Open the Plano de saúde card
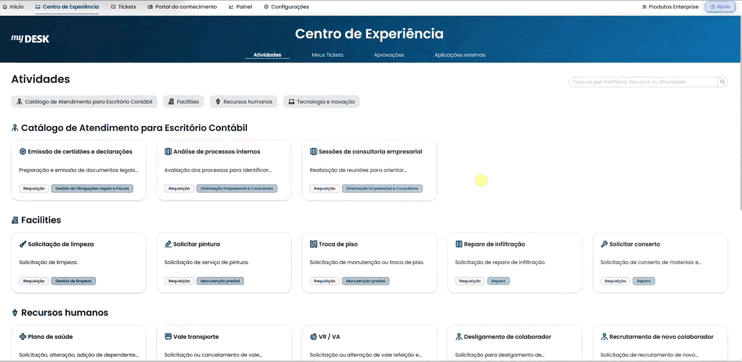Screen dimensions: 742x362 coord(79,343)
